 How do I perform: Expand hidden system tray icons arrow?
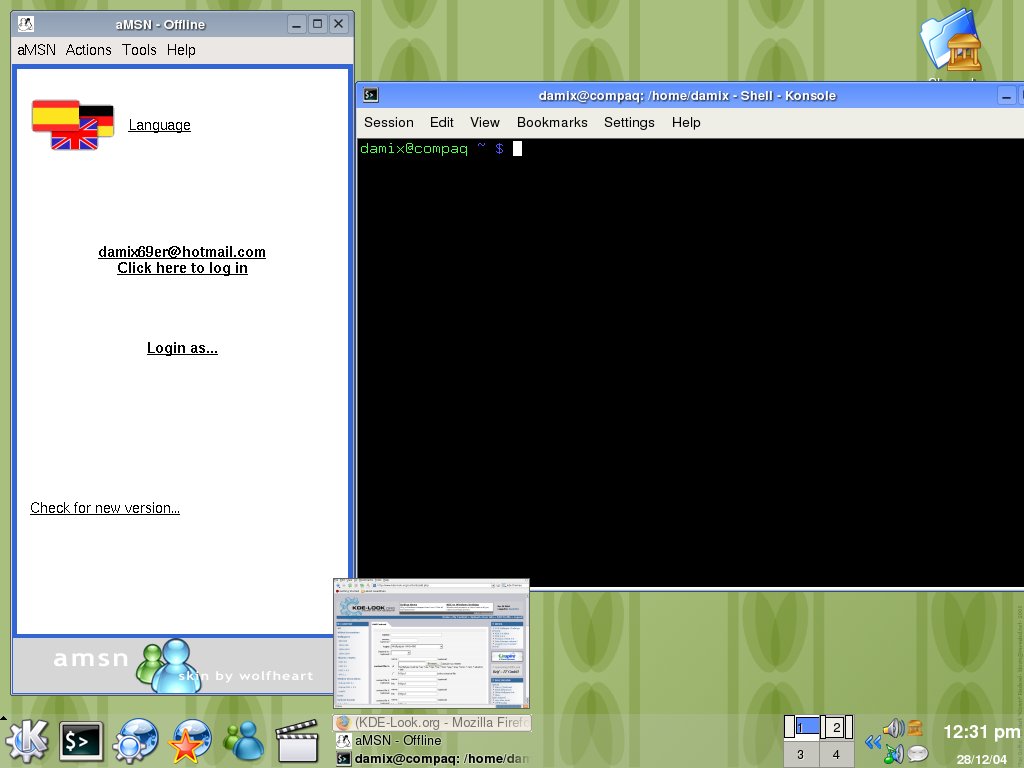[x=873, y=741]
